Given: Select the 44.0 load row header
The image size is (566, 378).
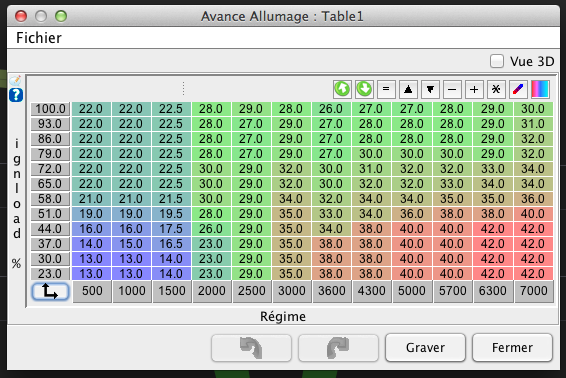Looking at the screenshot, I should (x=50, y=229).
